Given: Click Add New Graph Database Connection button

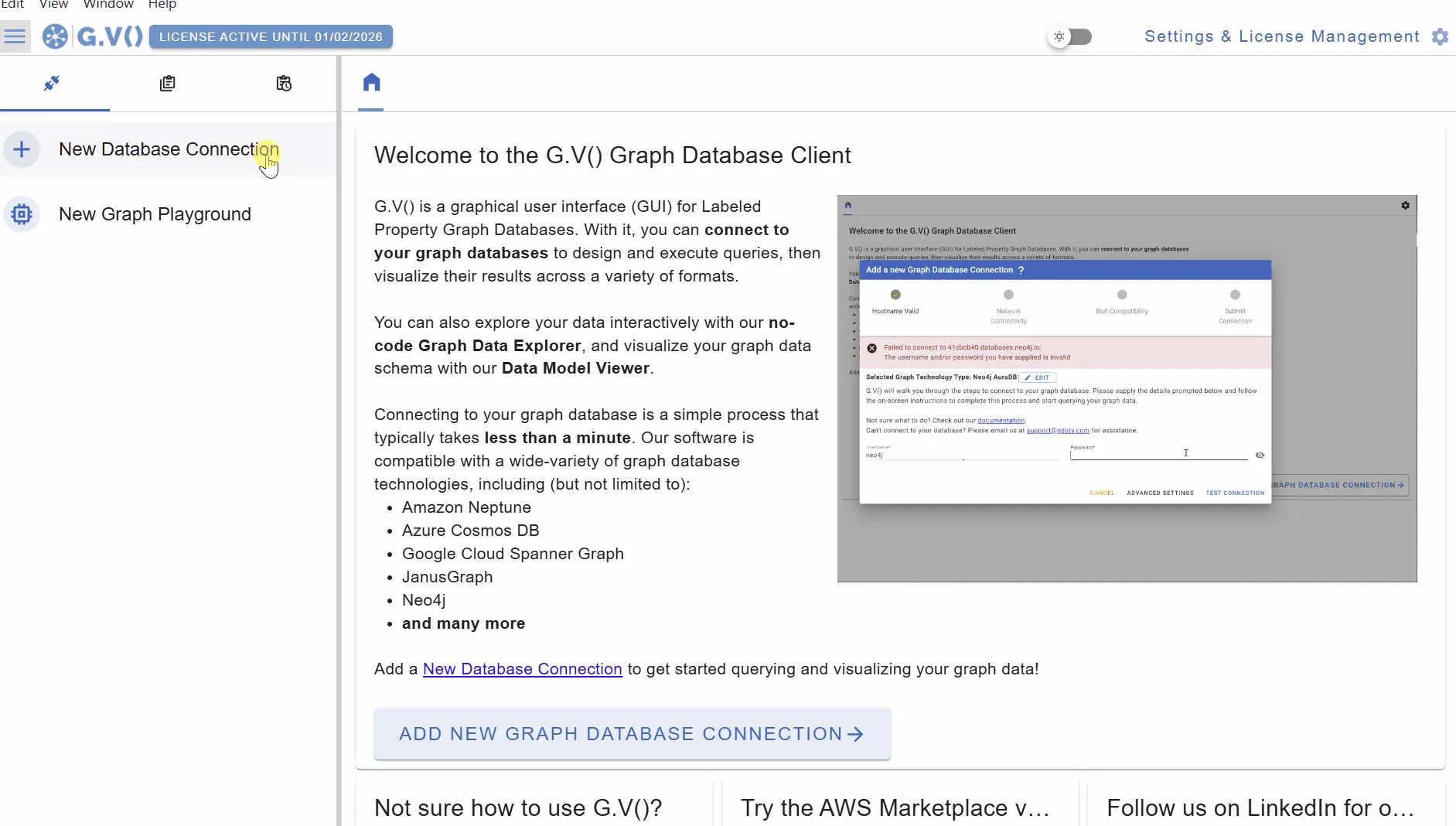Looking at the screenshot, I should click(x=632, y=734).
